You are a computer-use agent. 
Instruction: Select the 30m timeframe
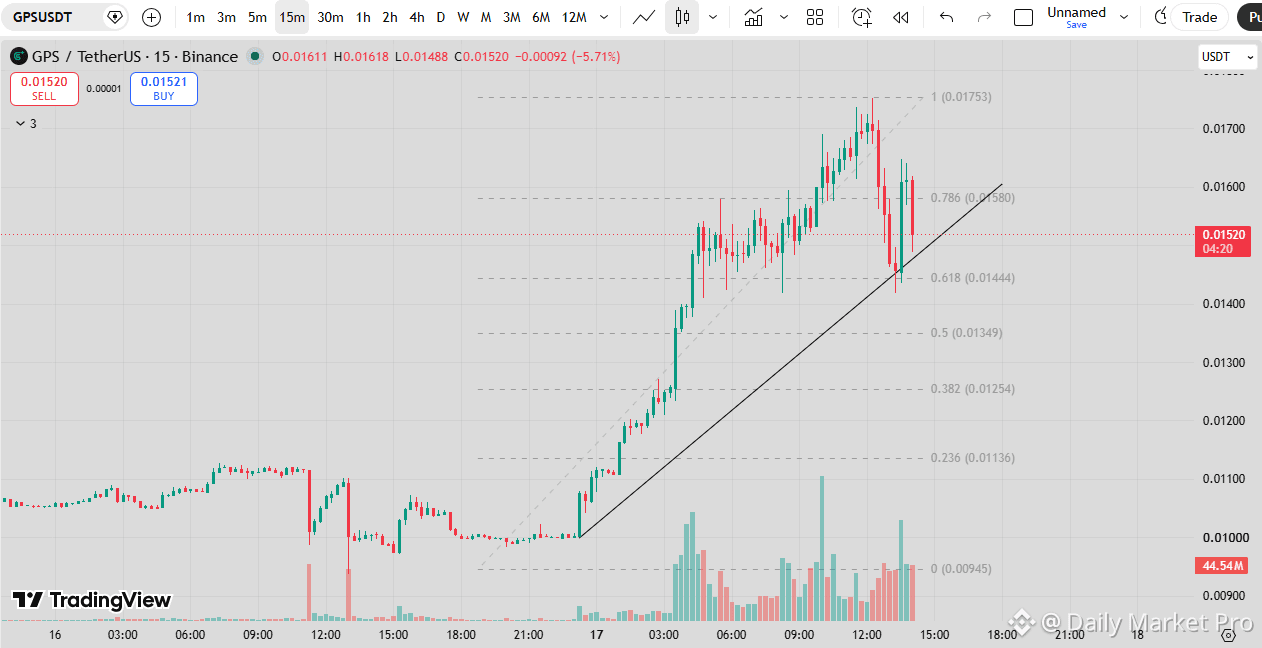330,17
